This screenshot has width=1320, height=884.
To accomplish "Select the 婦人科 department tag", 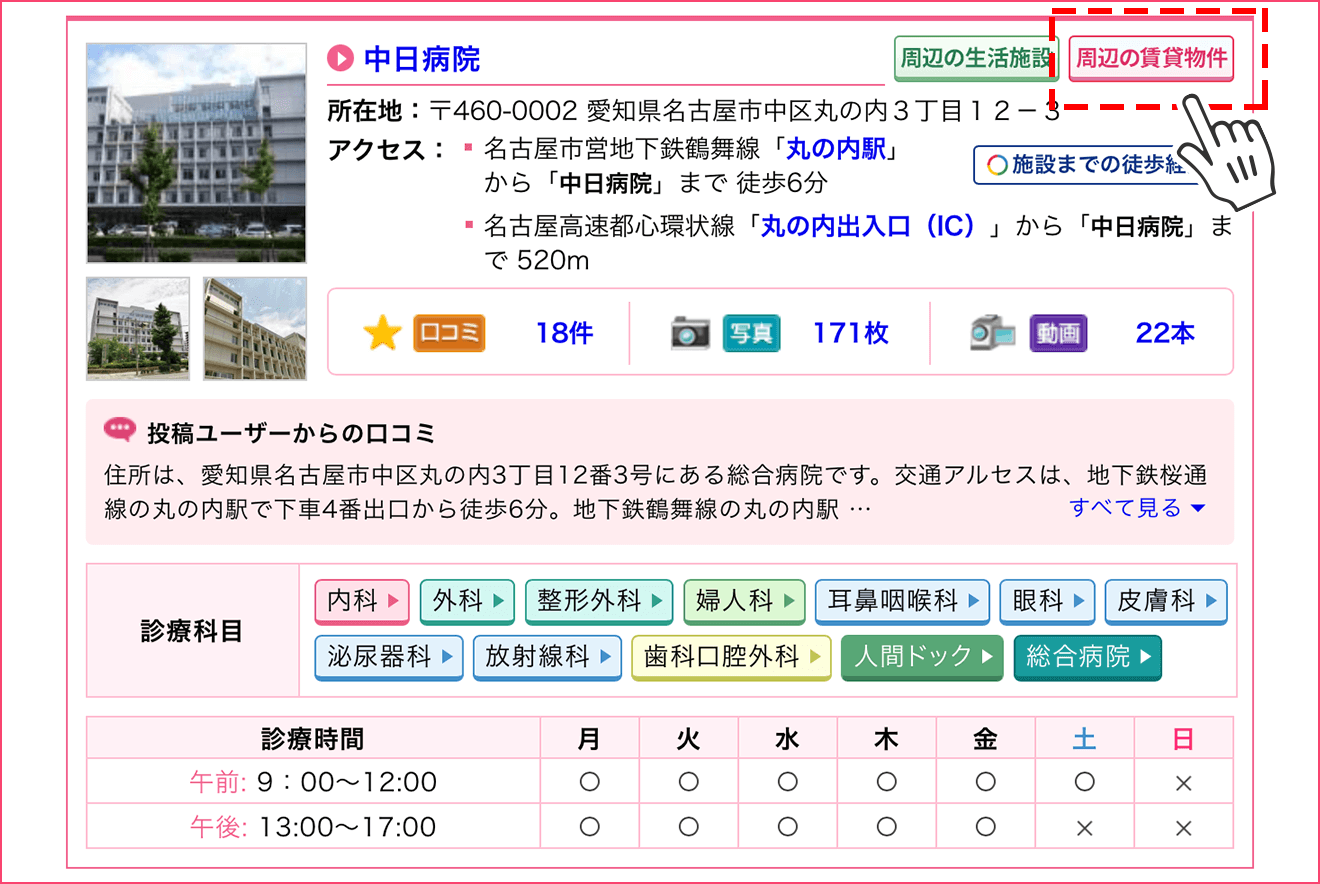I will [744, 602].
